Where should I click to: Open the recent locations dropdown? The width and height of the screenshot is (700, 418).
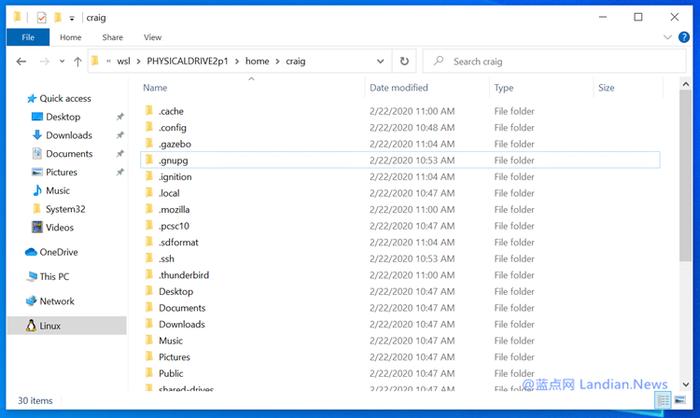[62, 62]
